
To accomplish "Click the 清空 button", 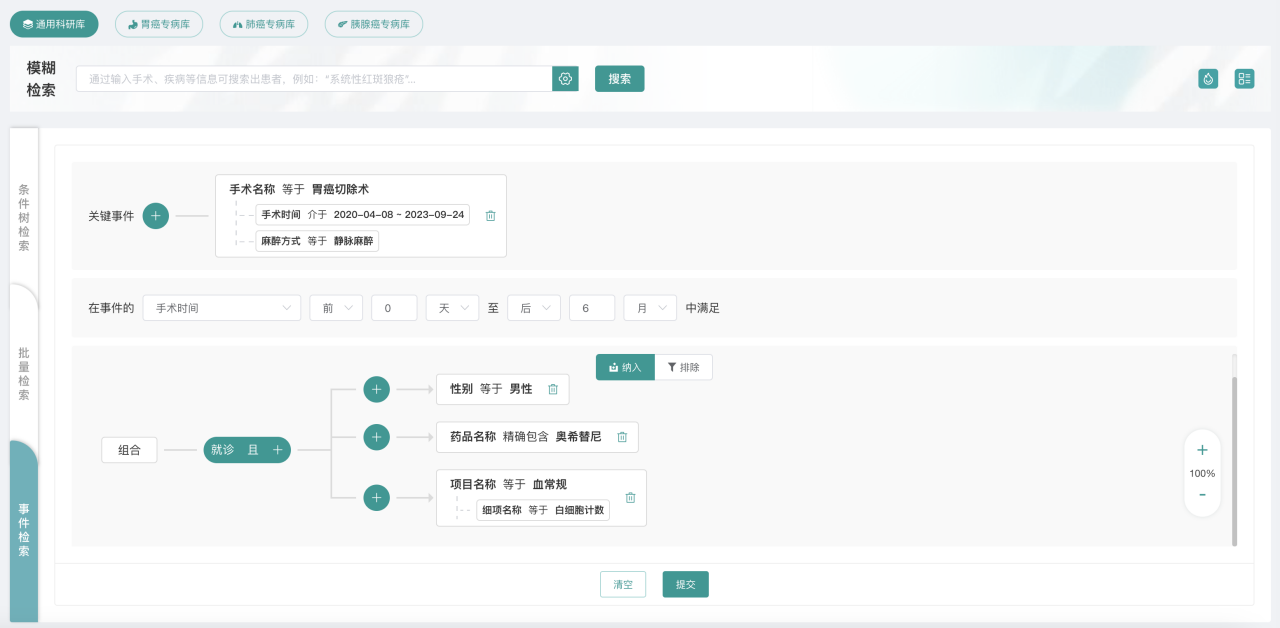I will (x=623, y=584).
